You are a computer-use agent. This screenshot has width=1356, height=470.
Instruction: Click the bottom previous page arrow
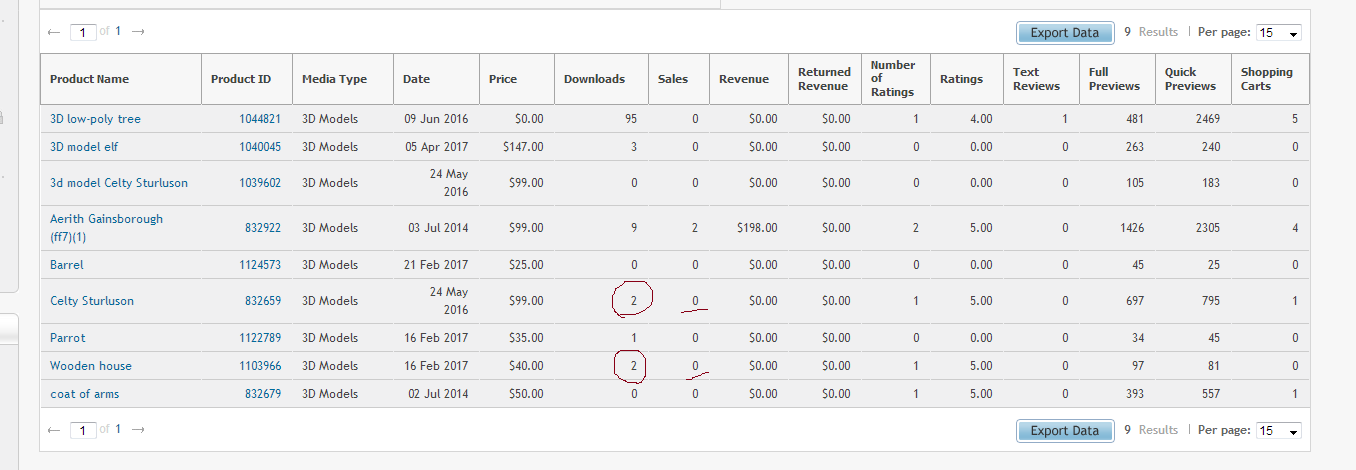54,430
